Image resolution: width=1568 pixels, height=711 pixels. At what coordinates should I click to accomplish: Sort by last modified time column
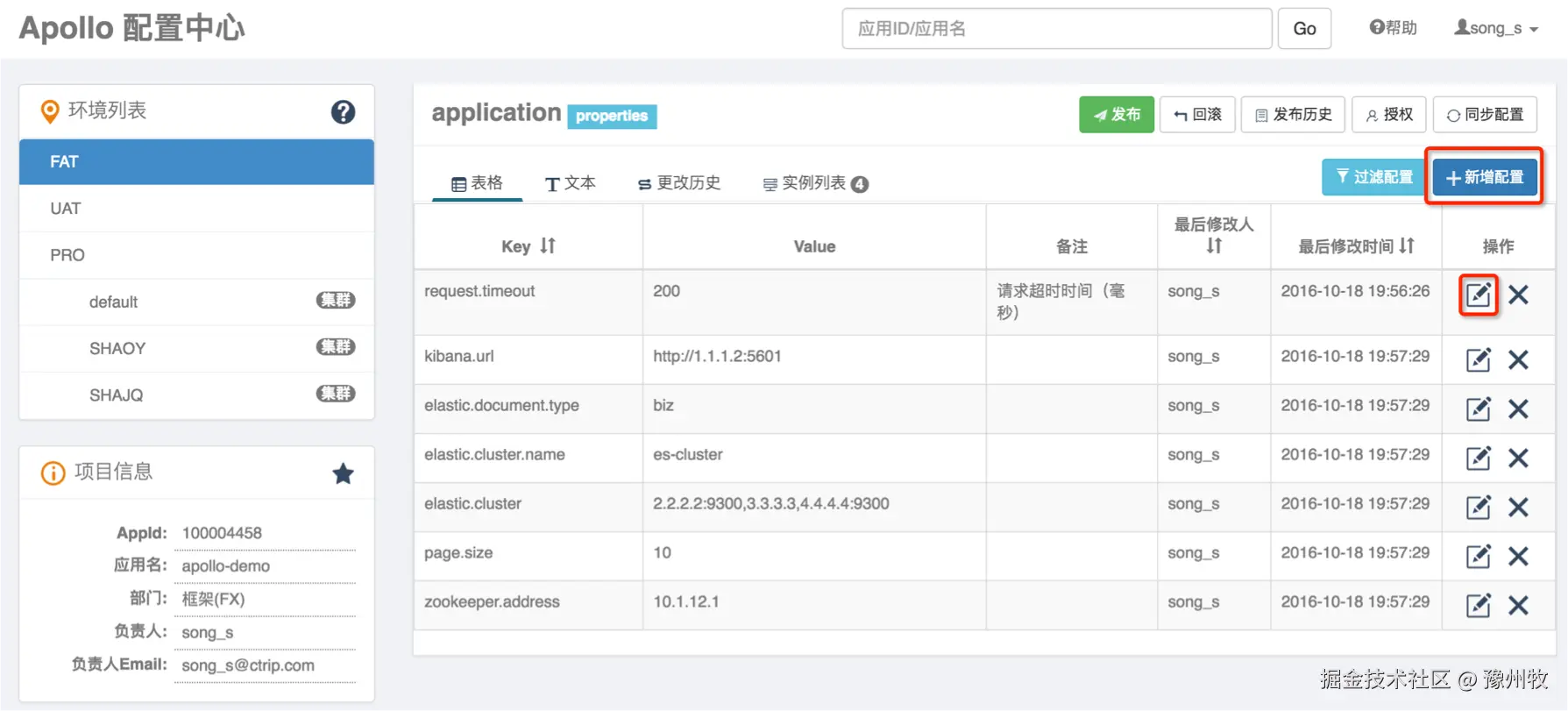pos(1406,245)
